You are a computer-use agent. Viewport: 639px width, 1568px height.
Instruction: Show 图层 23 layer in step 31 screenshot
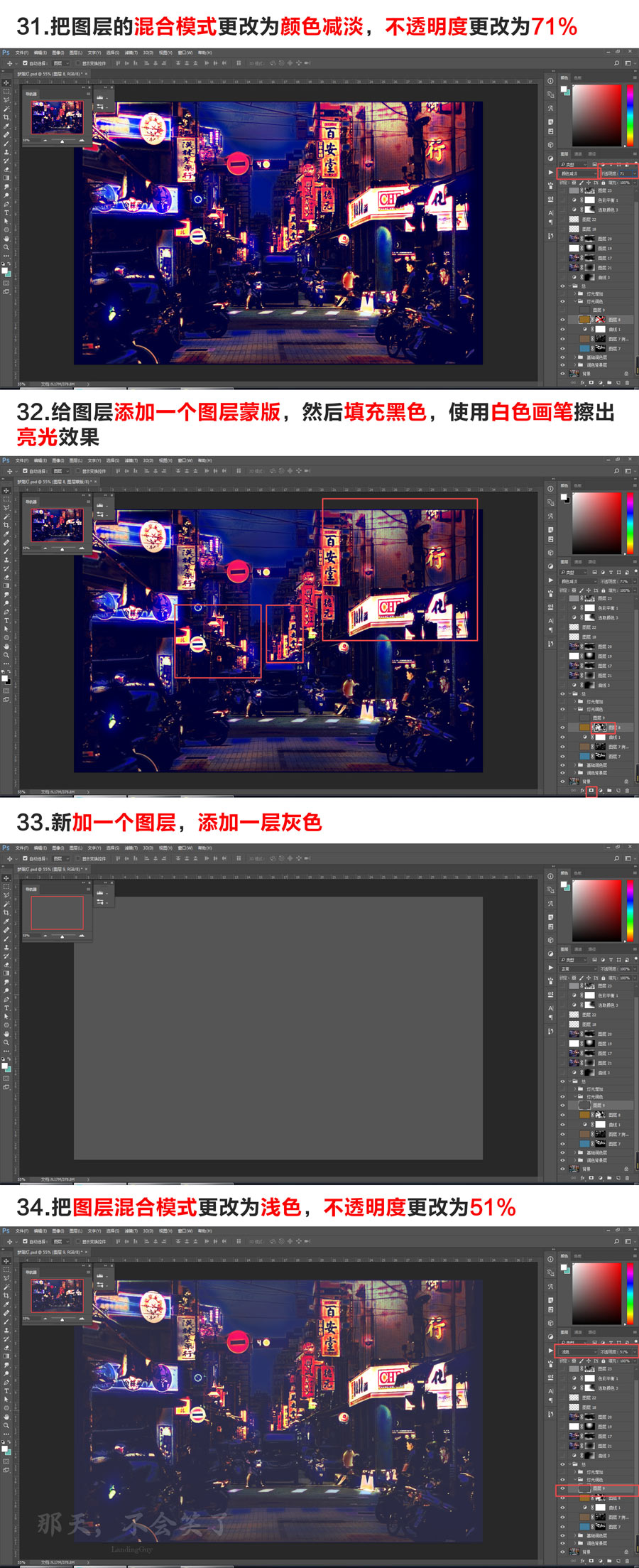pyautogui.click(x=563, y=190)
